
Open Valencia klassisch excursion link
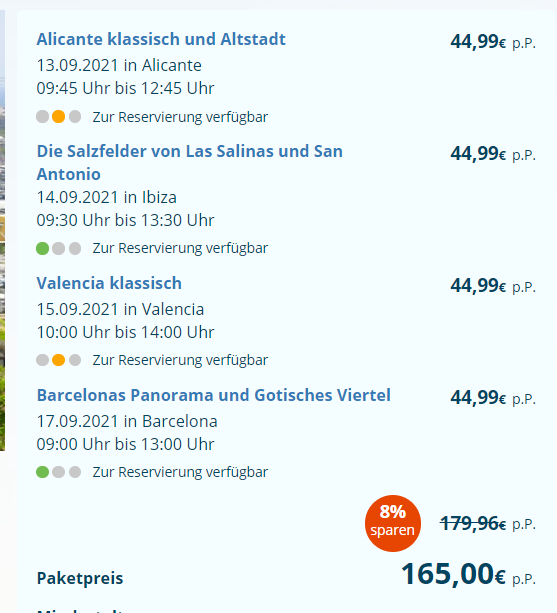[x=109, y=283]
